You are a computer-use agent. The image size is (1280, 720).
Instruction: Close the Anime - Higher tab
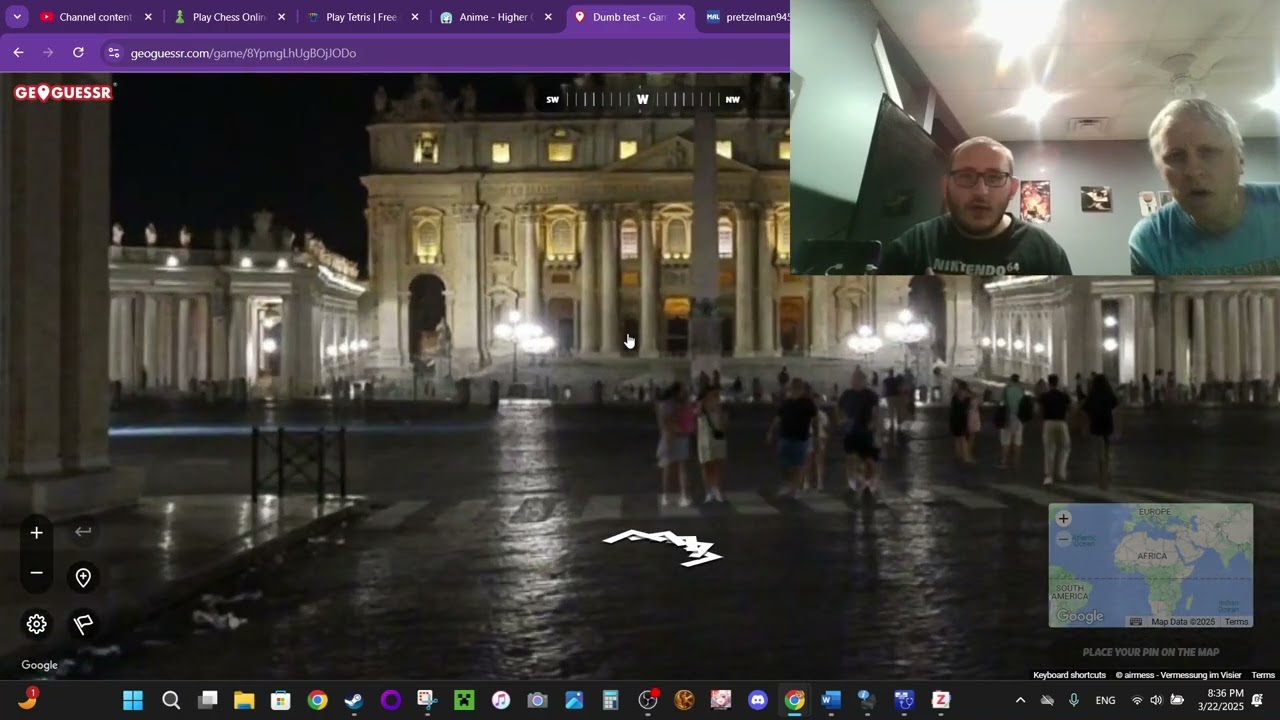tap(548, 17)
